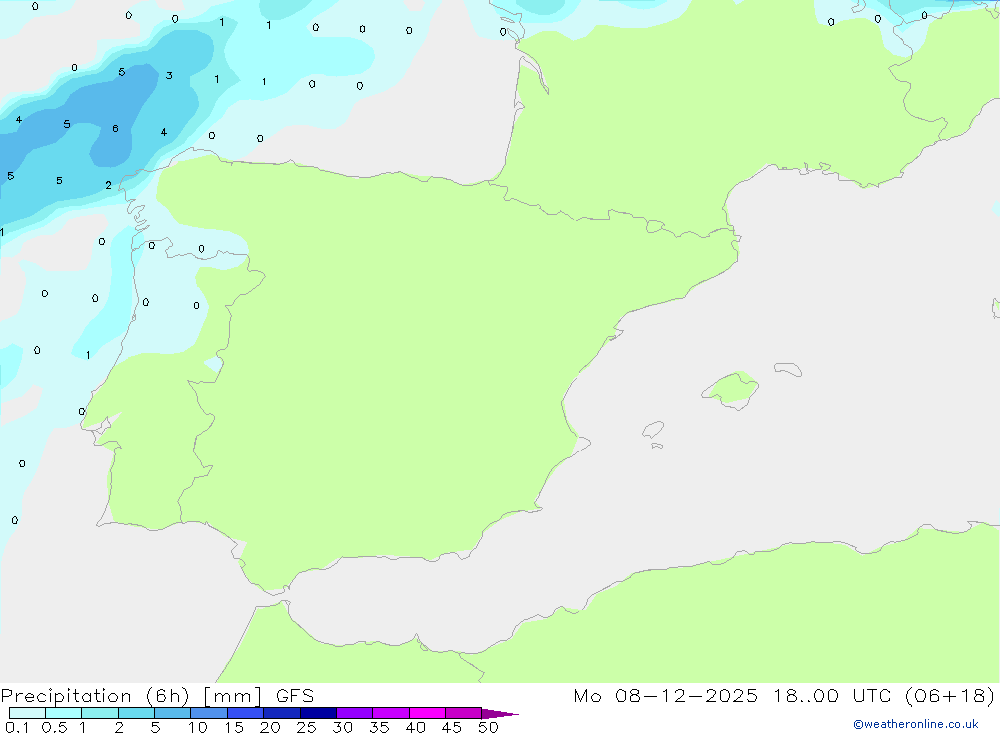Screen dimensions: 1000x733
Task: Click the '50' legend scale label
Action: click(x=488, y=727)
